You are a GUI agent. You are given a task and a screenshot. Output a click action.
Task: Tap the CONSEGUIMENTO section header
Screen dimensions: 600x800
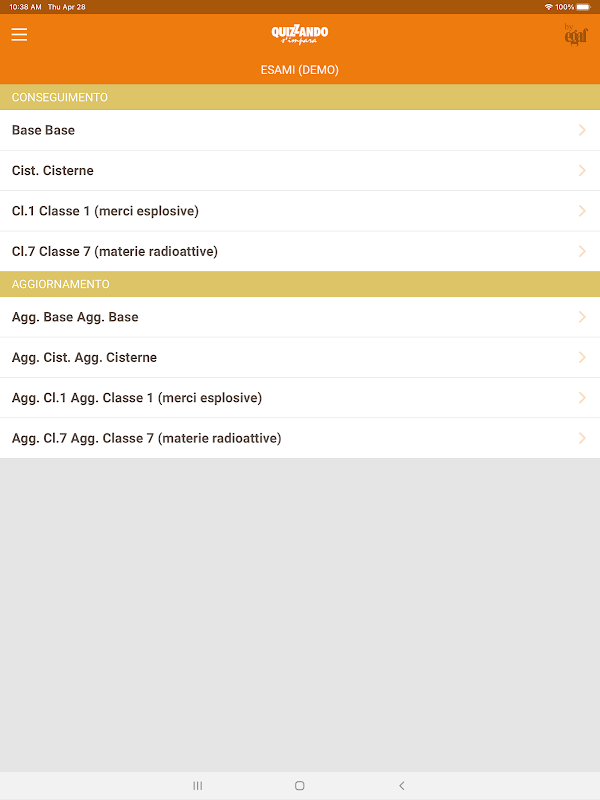60,97
